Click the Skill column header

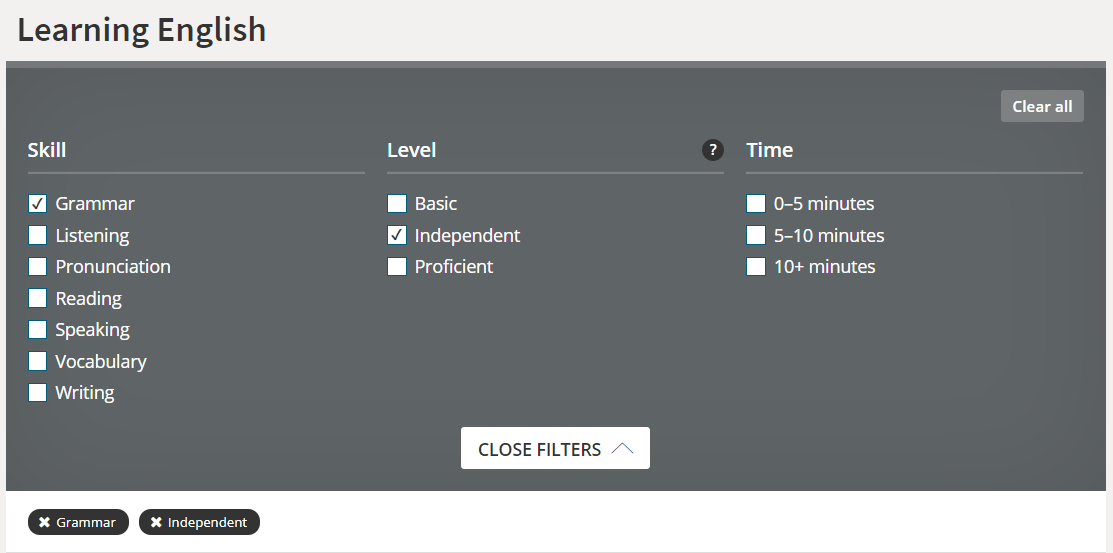47,150
